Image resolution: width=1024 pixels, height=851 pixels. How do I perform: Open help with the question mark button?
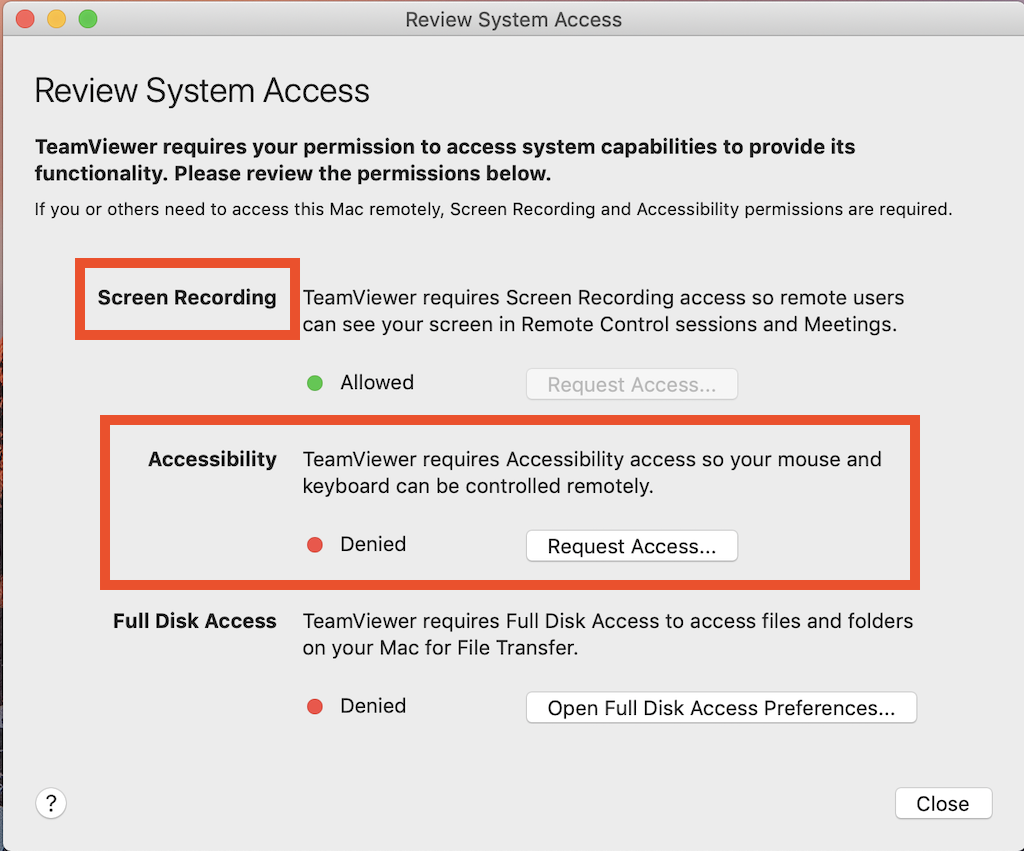click(51, 803)
